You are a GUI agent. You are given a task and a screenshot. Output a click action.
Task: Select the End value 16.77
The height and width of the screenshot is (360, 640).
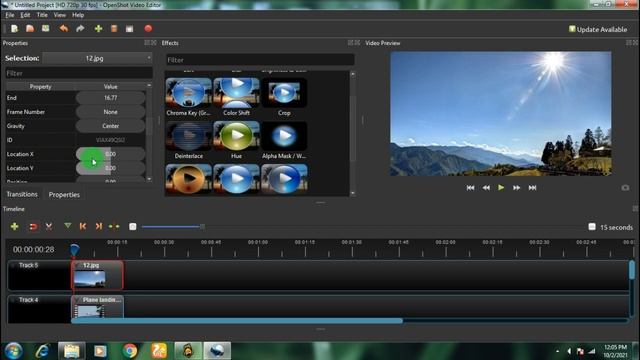[110, 98]
